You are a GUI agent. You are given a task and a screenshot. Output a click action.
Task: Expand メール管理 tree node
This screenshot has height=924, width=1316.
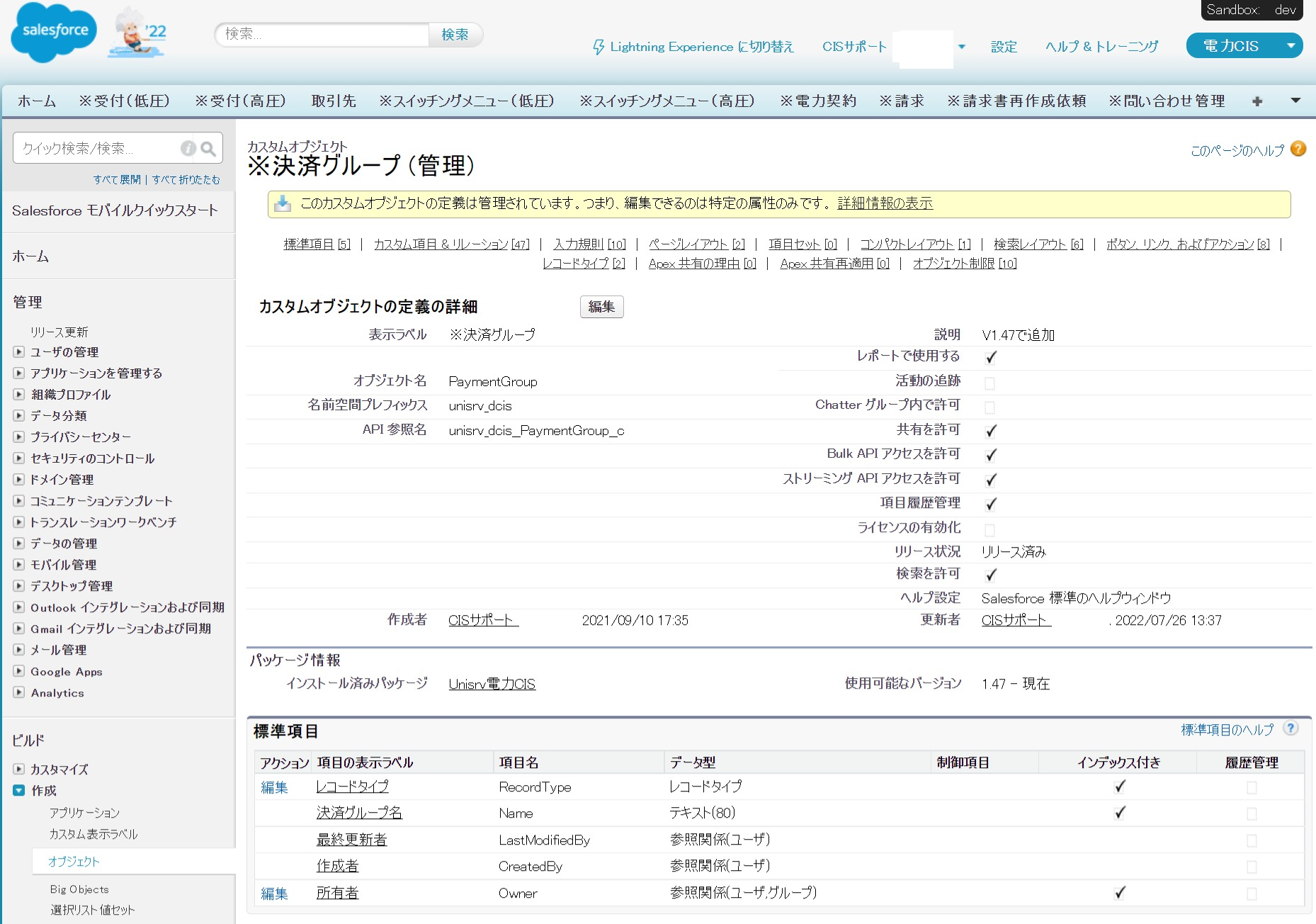[19, 649]
